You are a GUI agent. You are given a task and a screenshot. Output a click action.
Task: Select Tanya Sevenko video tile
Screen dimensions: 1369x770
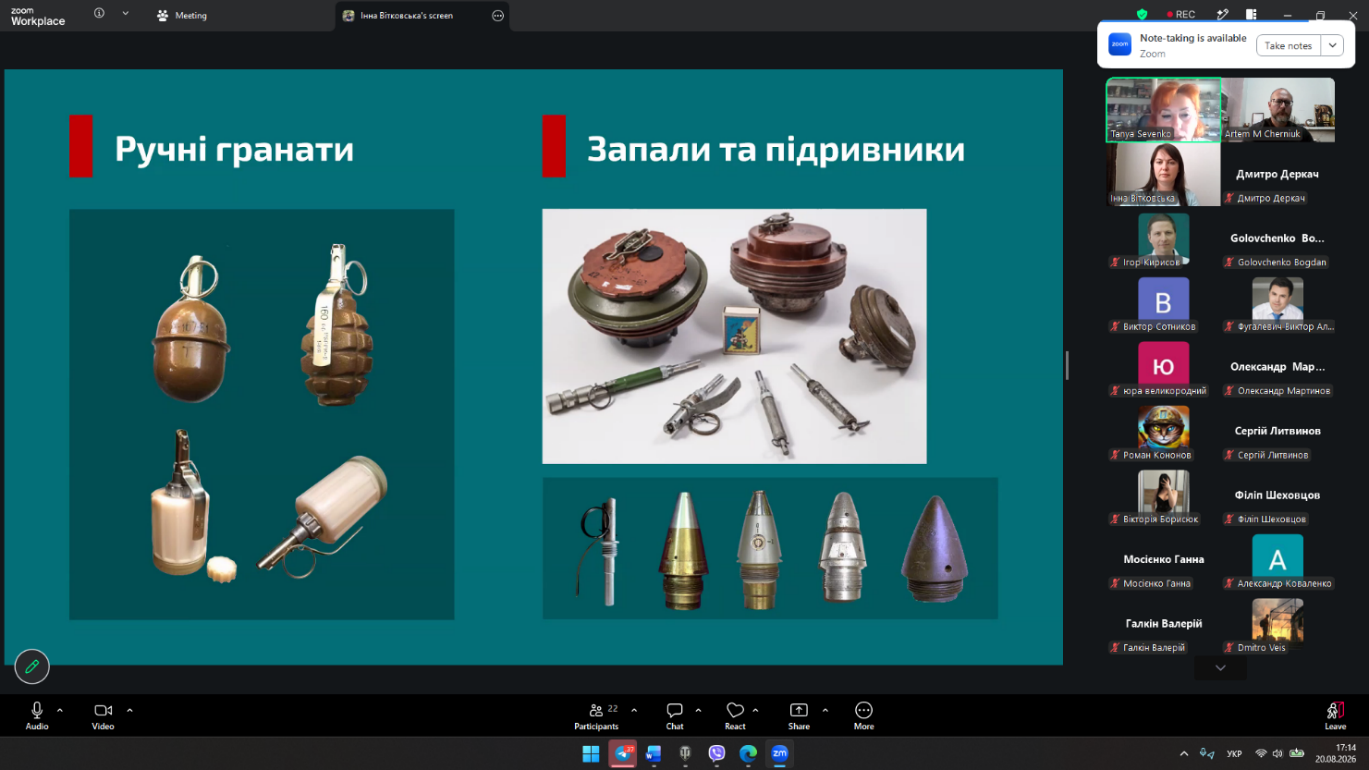(1163, 110)
